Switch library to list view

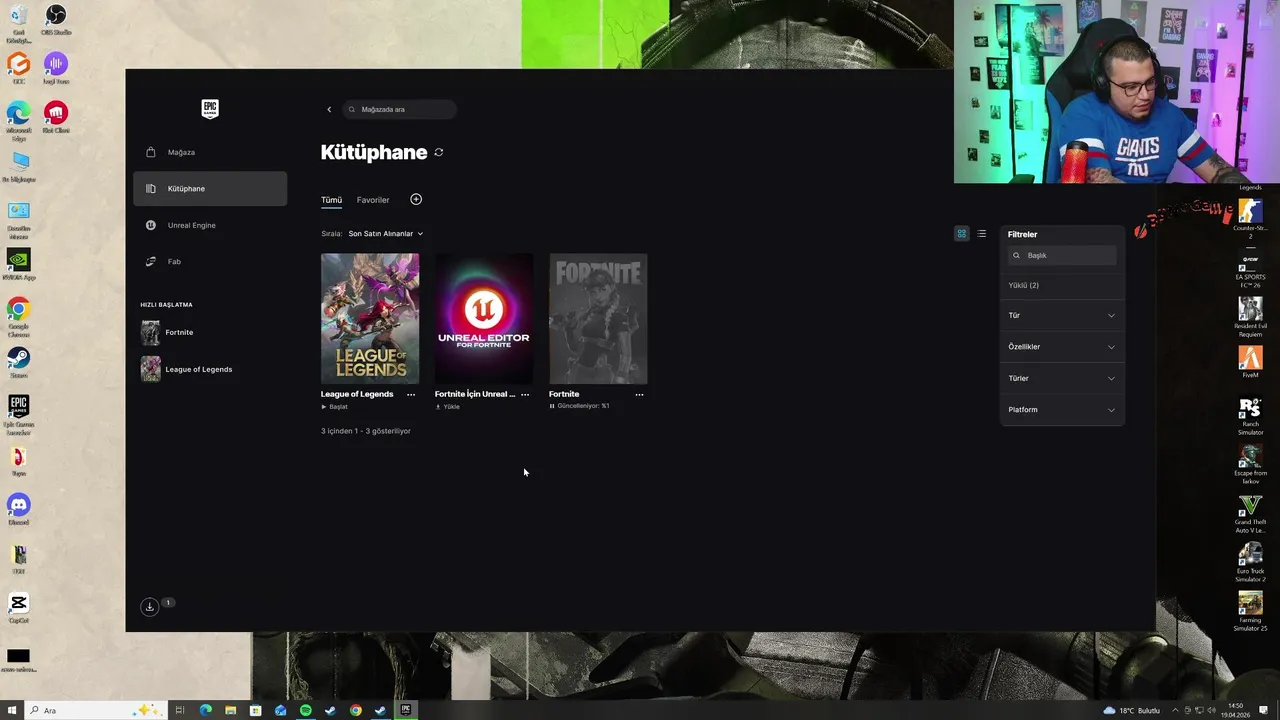pyautogui.click(x=982, y=234)
